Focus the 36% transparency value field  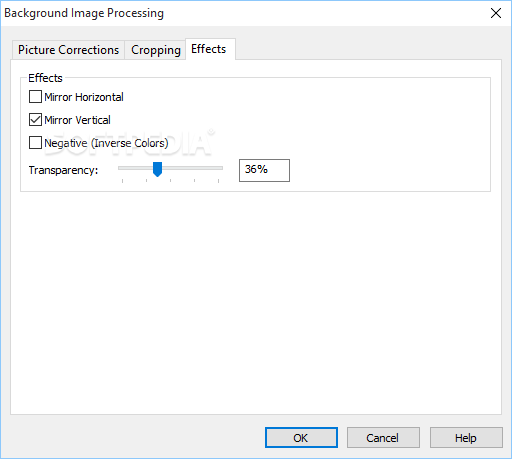point(264,170)
